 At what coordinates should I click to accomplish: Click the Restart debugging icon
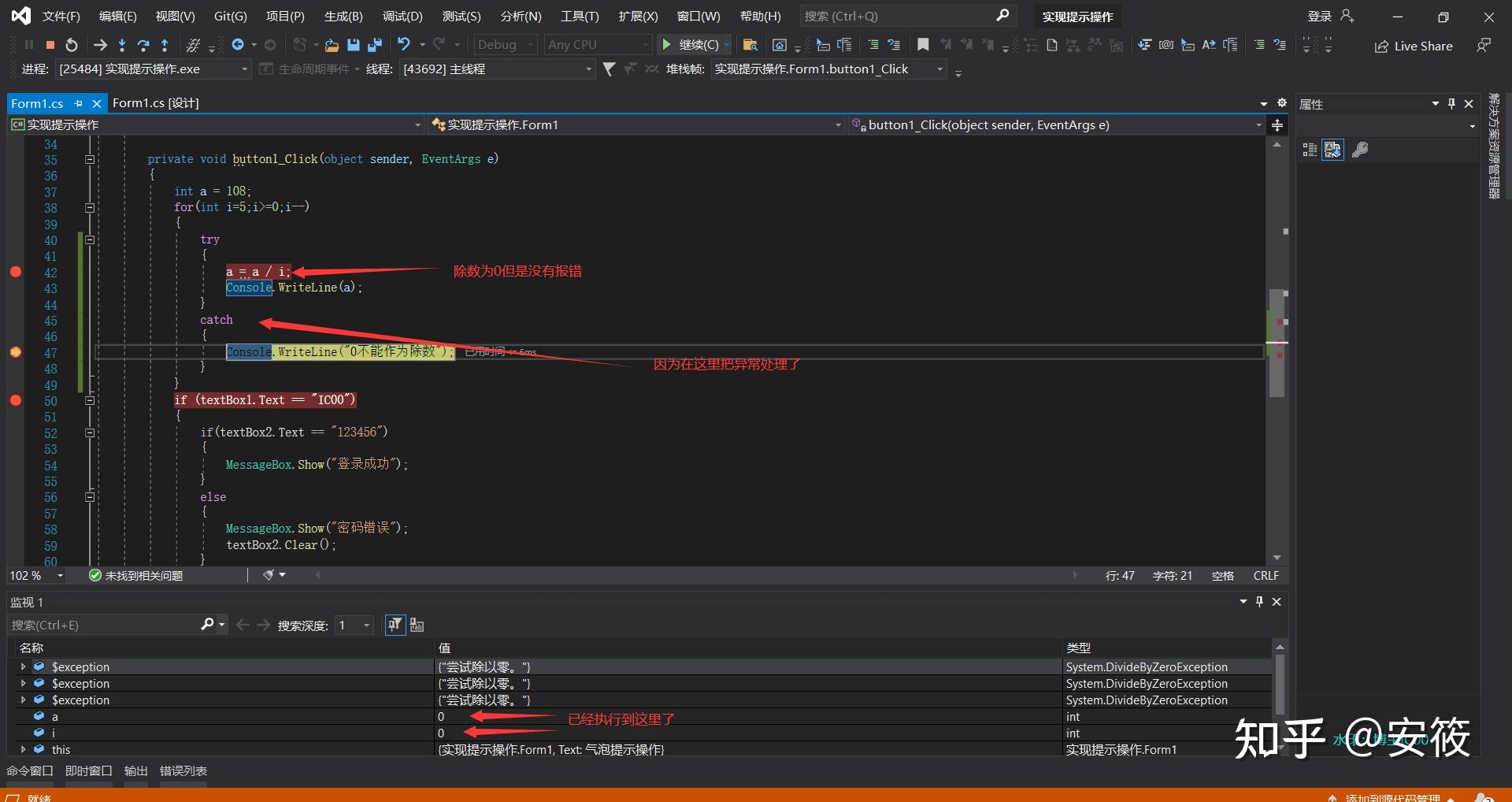[72, 45]
